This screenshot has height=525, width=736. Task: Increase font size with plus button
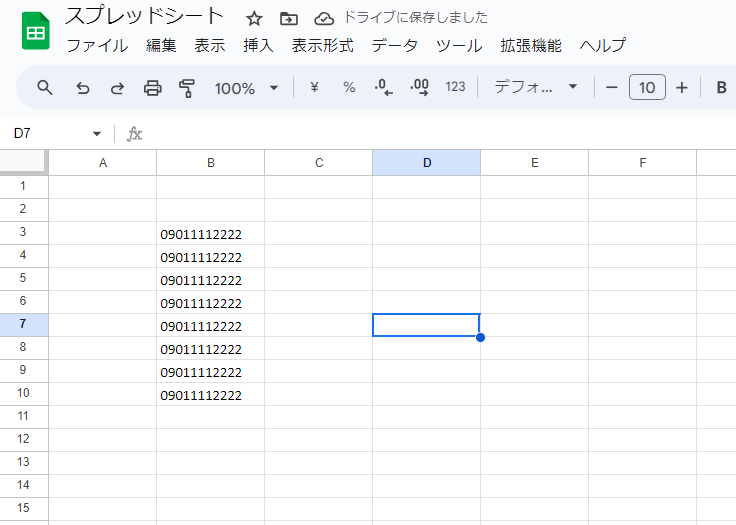(682, 88)
